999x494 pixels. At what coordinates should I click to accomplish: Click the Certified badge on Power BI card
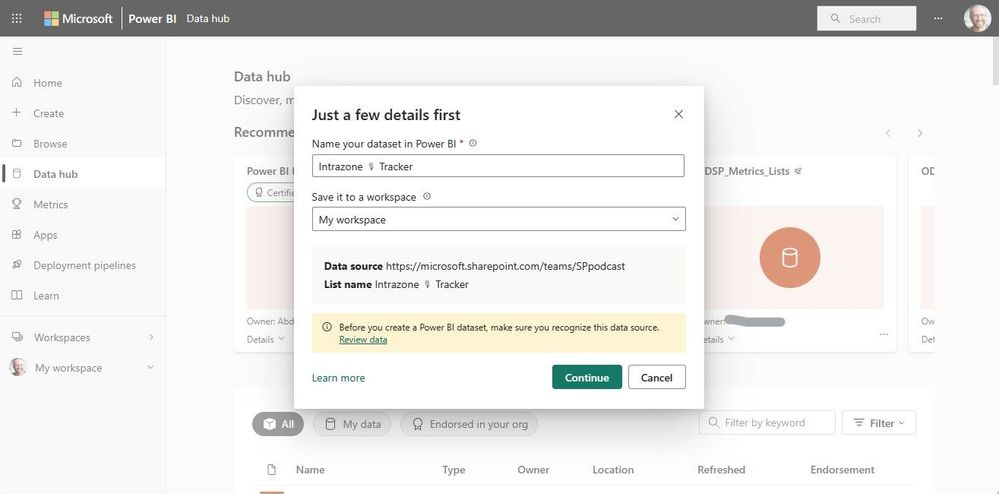click(x=271, y=193)
